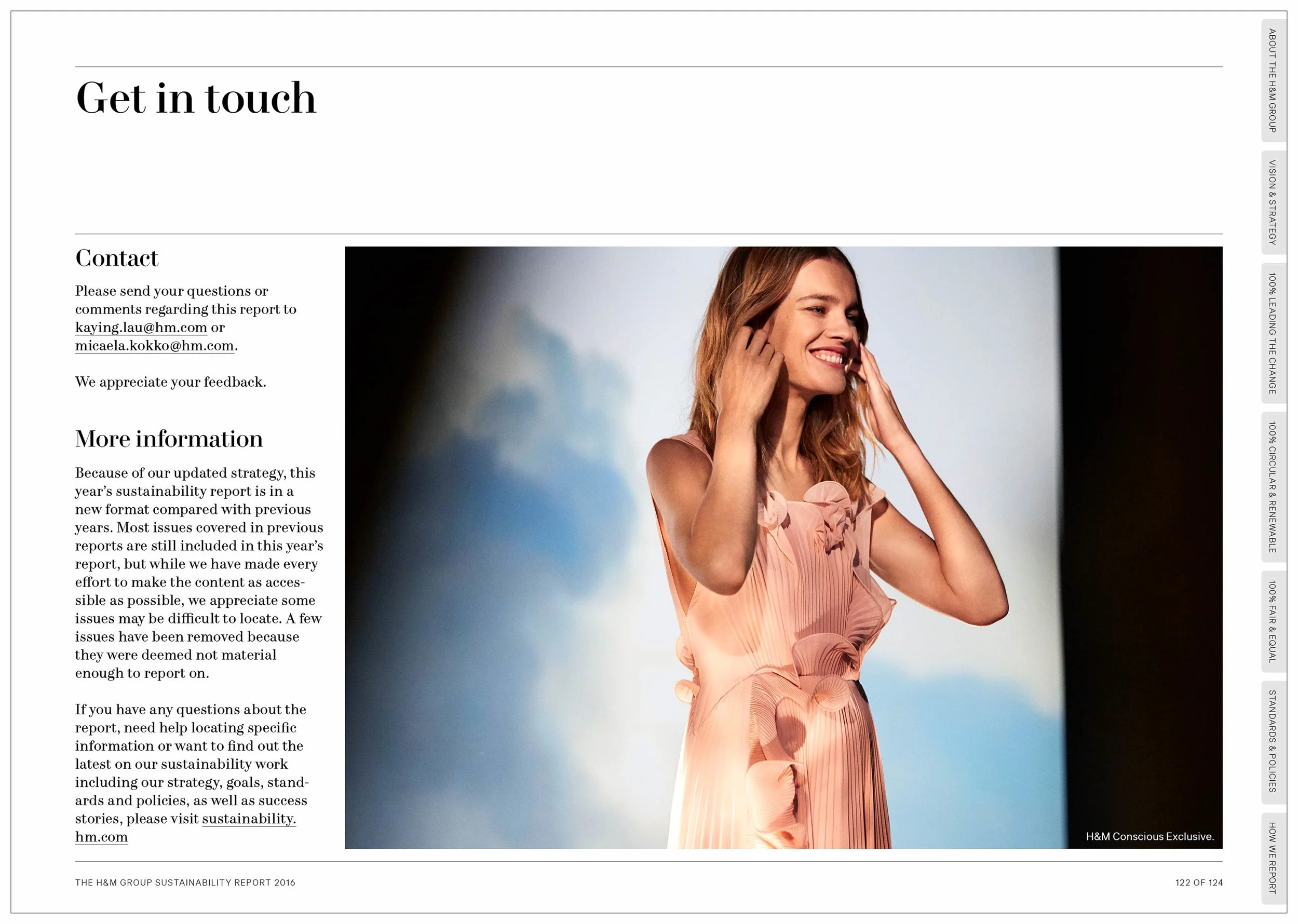Click the paragraph beginning 'If you have any questions'
This screenshot has height=924, width=1298.
coord(192,764)
